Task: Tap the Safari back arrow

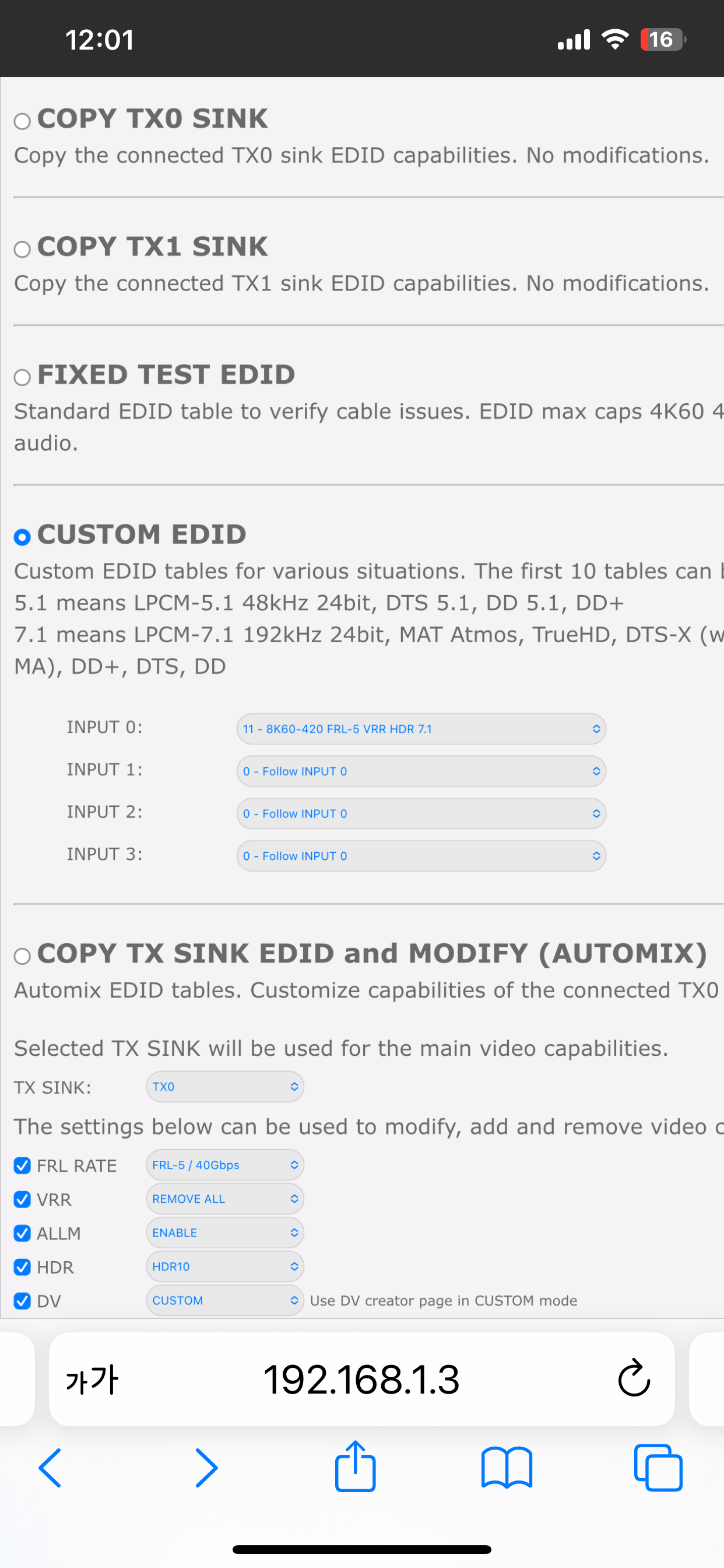Action: click(x=50, y=1468)
